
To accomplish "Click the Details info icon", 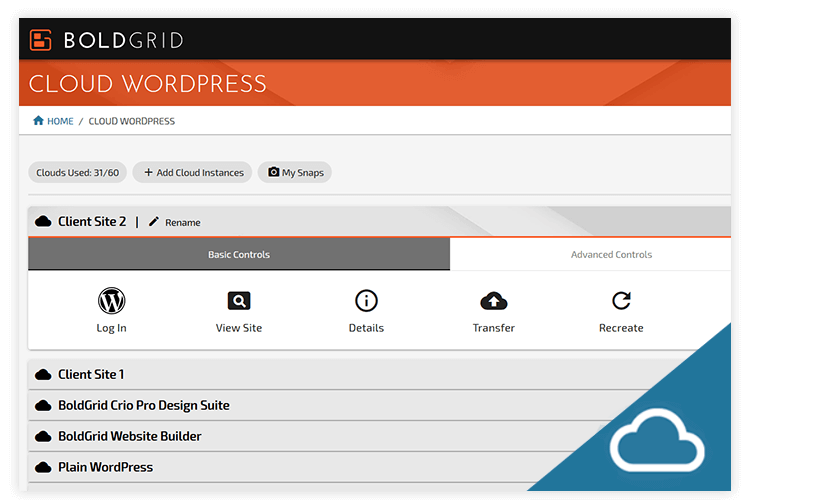I will pyautogui.click(x=367, y=301).
